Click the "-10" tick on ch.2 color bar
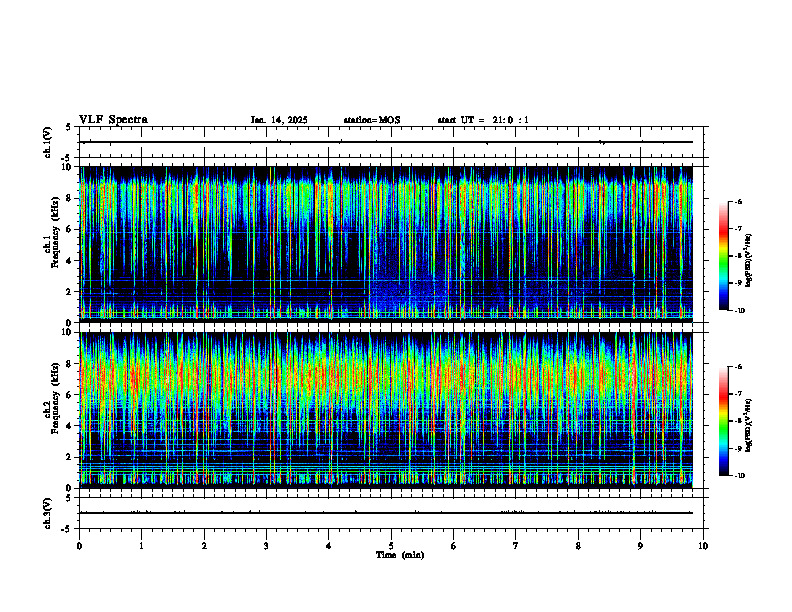The image size is (792, 612). (x=739, y=476)
